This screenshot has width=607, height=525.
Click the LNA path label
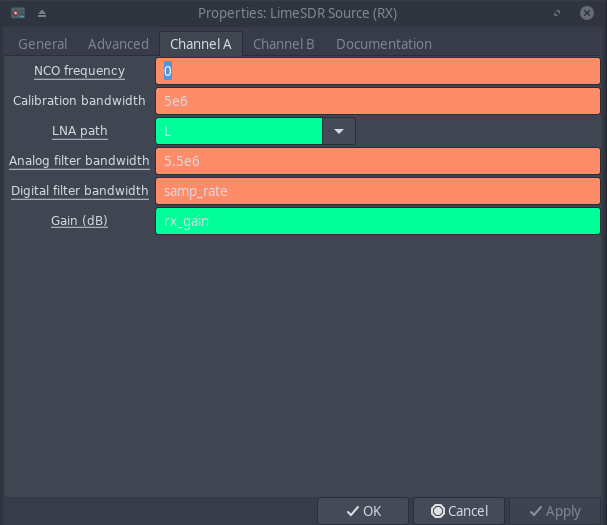80,131
